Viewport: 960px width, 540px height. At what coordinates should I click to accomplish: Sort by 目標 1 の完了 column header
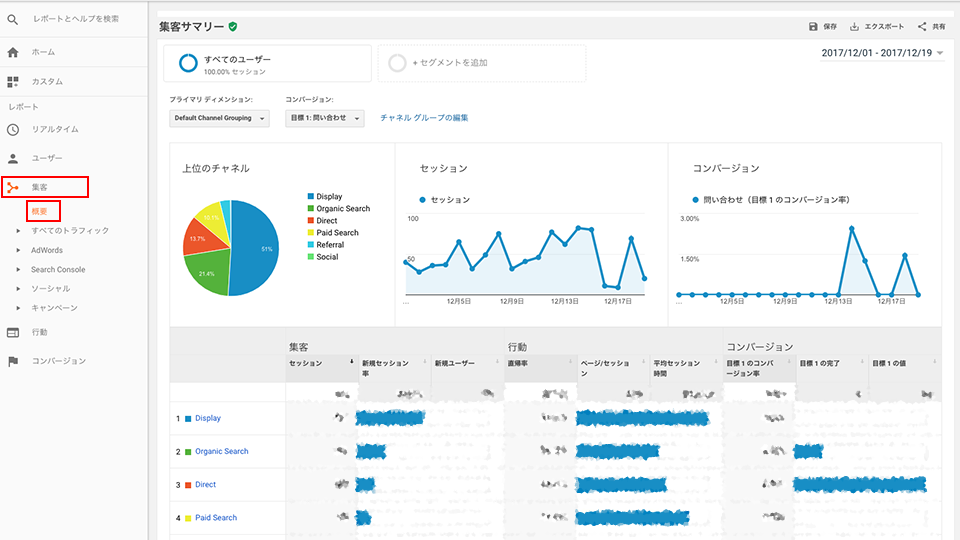tap(819, 364)
